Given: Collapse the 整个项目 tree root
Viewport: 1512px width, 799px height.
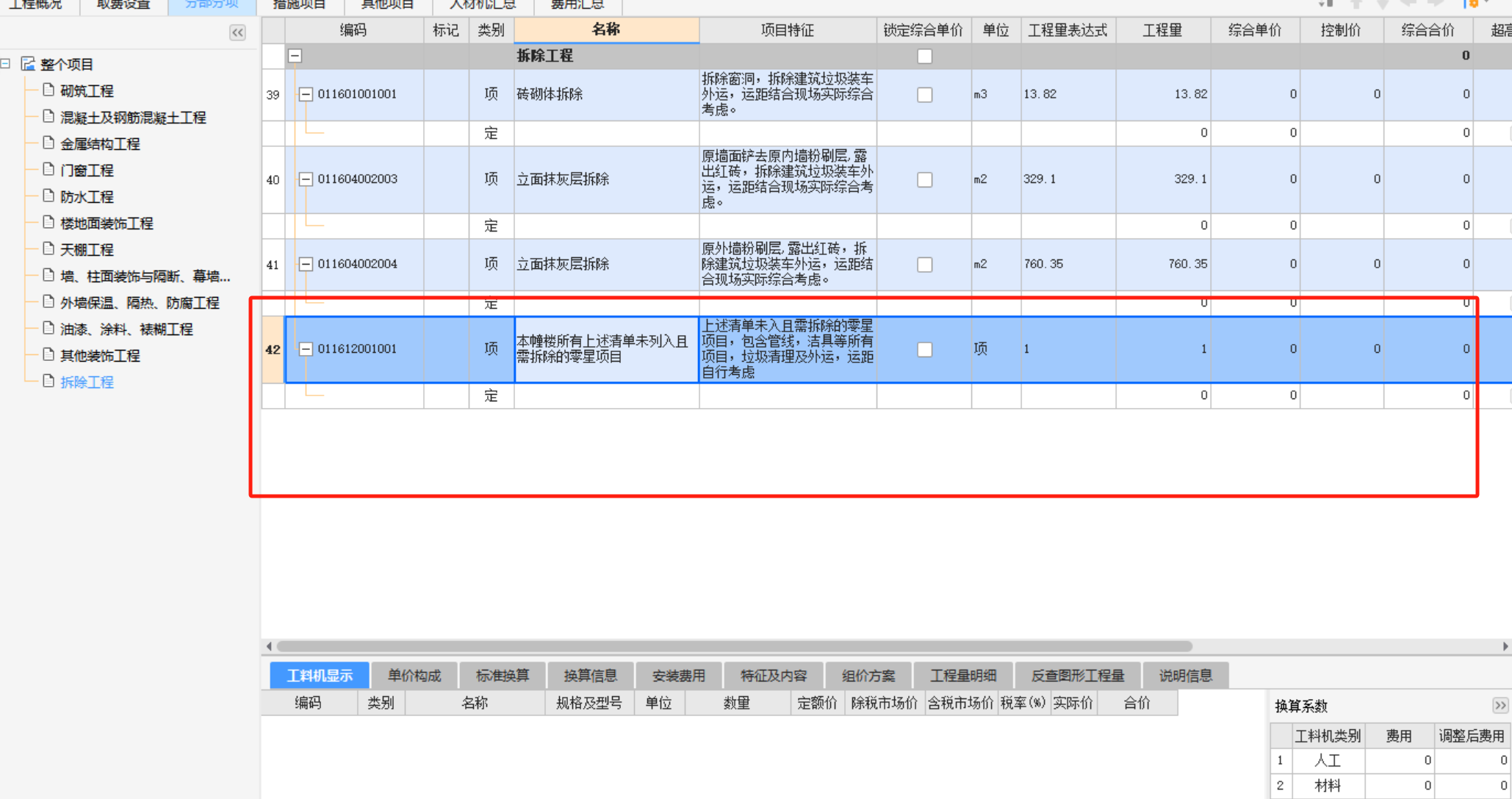Looking at the screenshot, I should 5,64.
